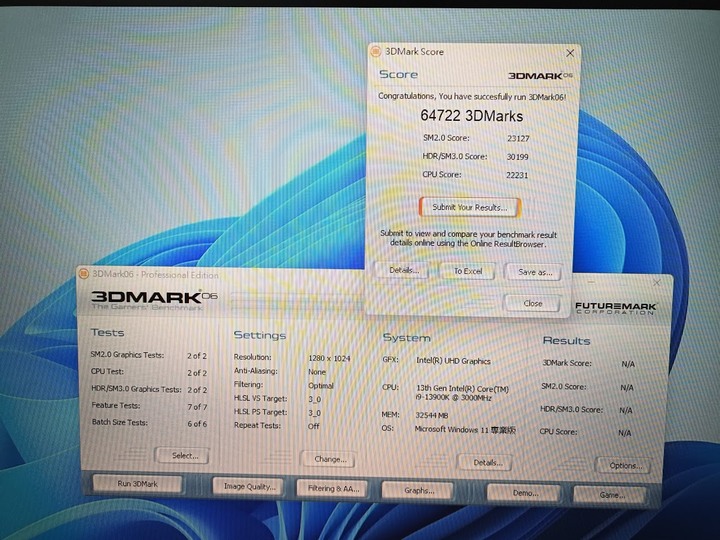Click the CPU text i9-13900K @ 3000MHz
Viewport: 720px width, 540px height.
click(x=453, y=398)
